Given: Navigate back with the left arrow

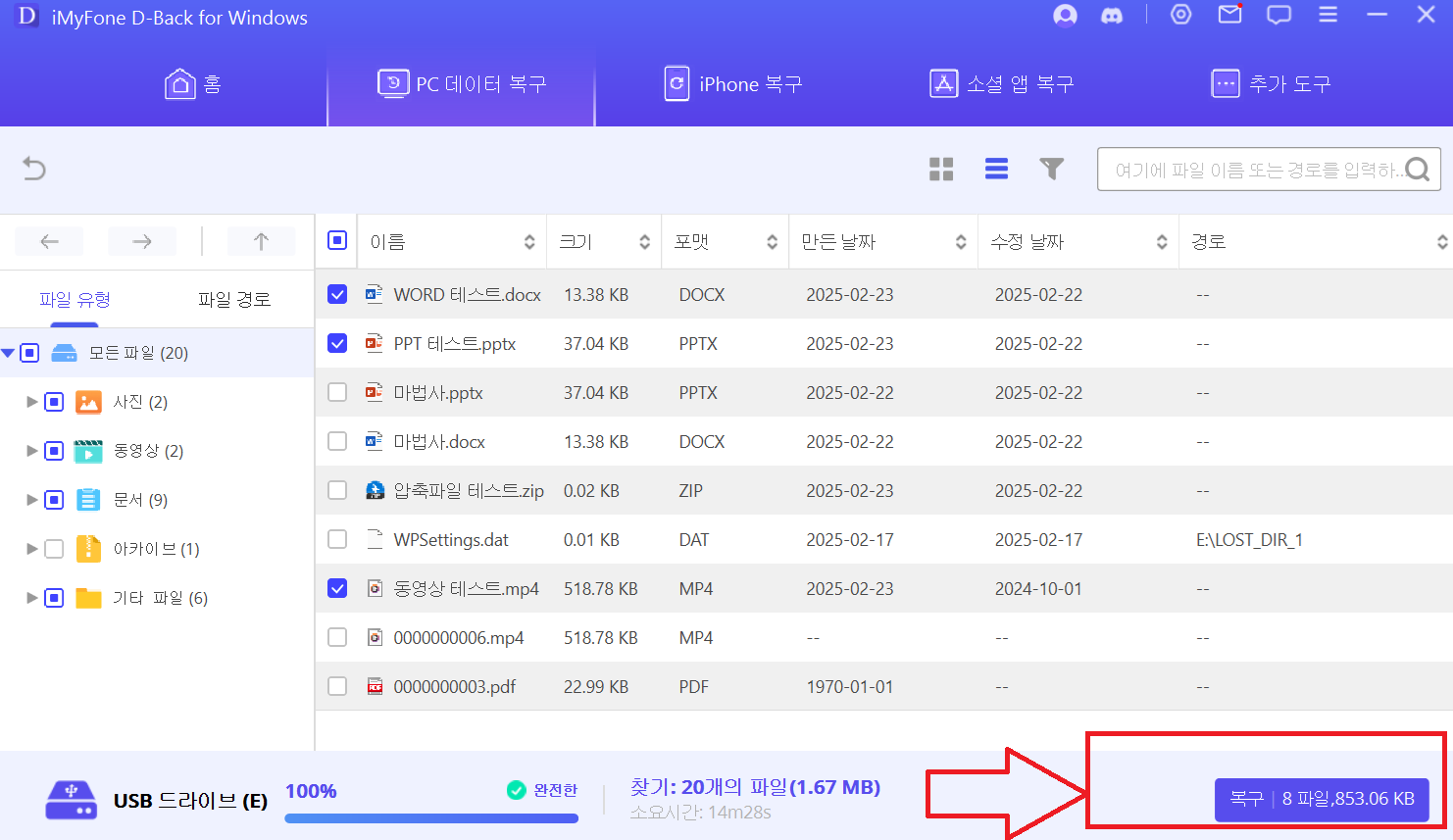Looking at the screenshot, I should (x=49, y=241).
